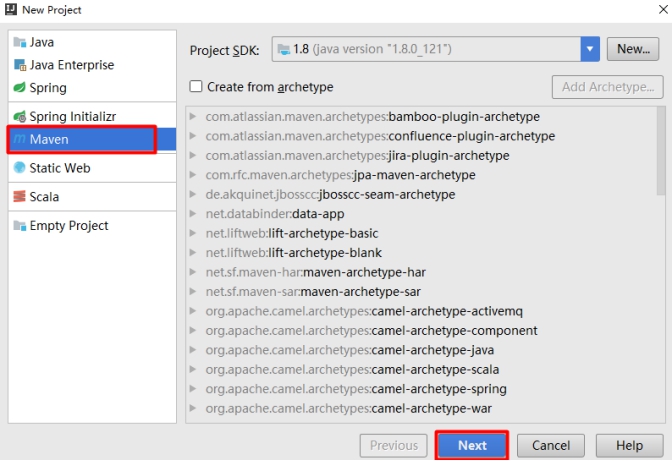Expand maven-archetype-har node
672x461 pixels.
click(193, 272)
